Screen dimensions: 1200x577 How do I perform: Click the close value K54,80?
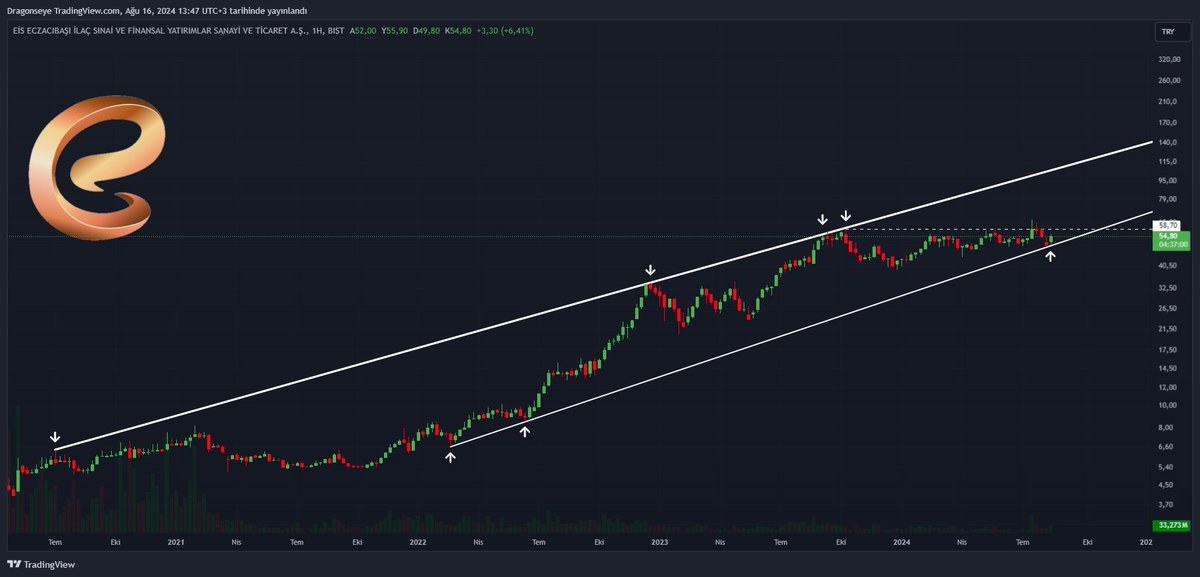click(x=458, y=31)
